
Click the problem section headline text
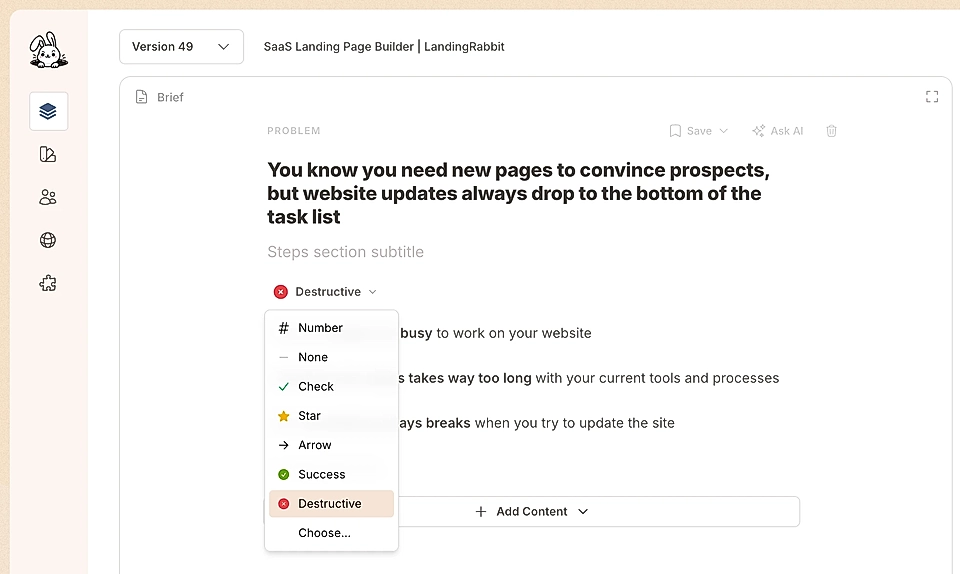[x=518, y=193]
